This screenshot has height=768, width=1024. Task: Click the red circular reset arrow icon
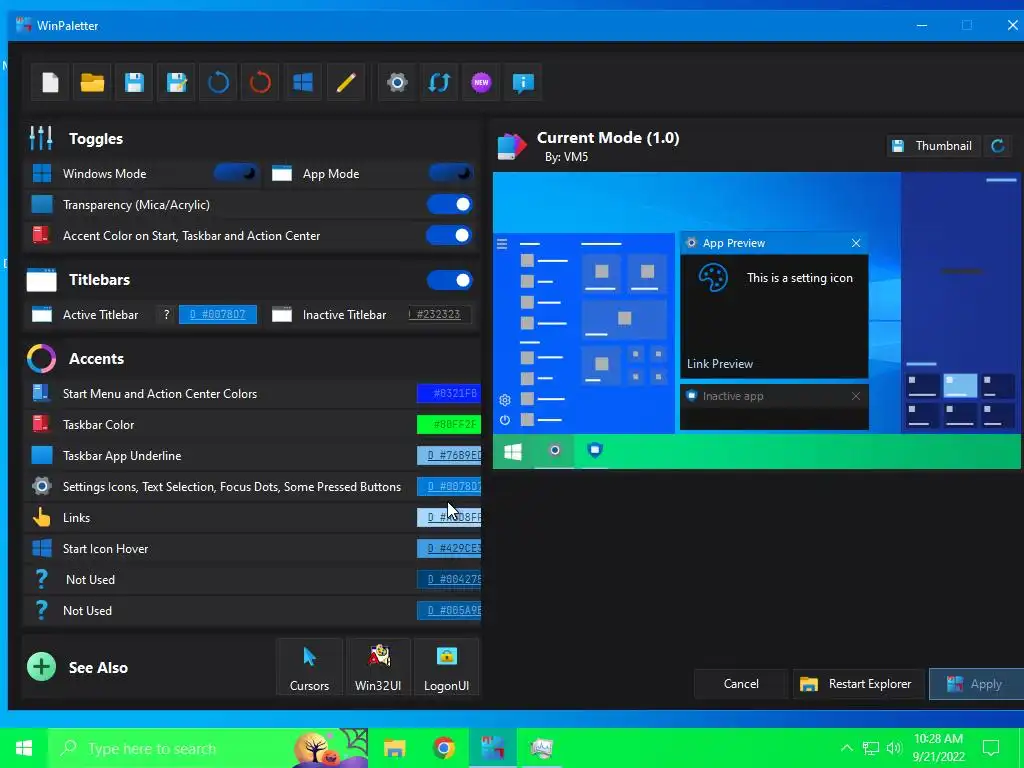tap(260, 82)
